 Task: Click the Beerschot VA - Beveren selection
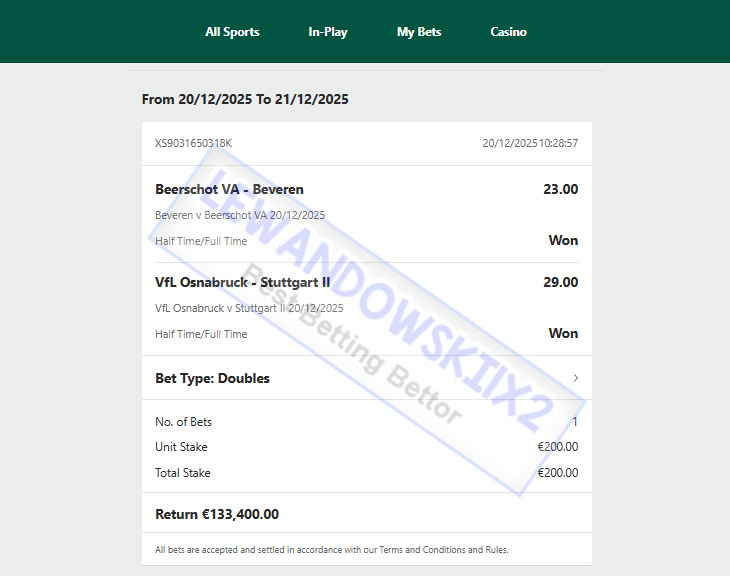click(x=229, y=189)
